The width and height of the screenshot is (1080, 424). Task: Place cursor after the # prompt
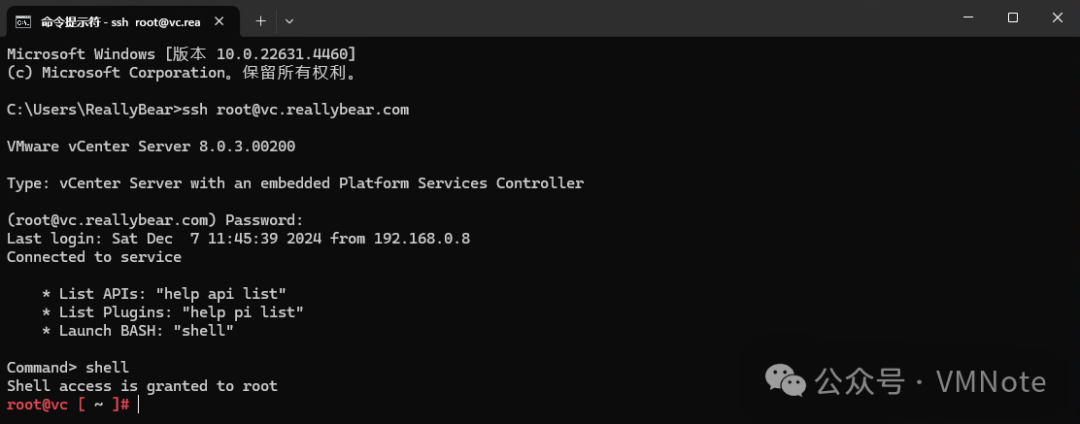[x=137, y=404]
